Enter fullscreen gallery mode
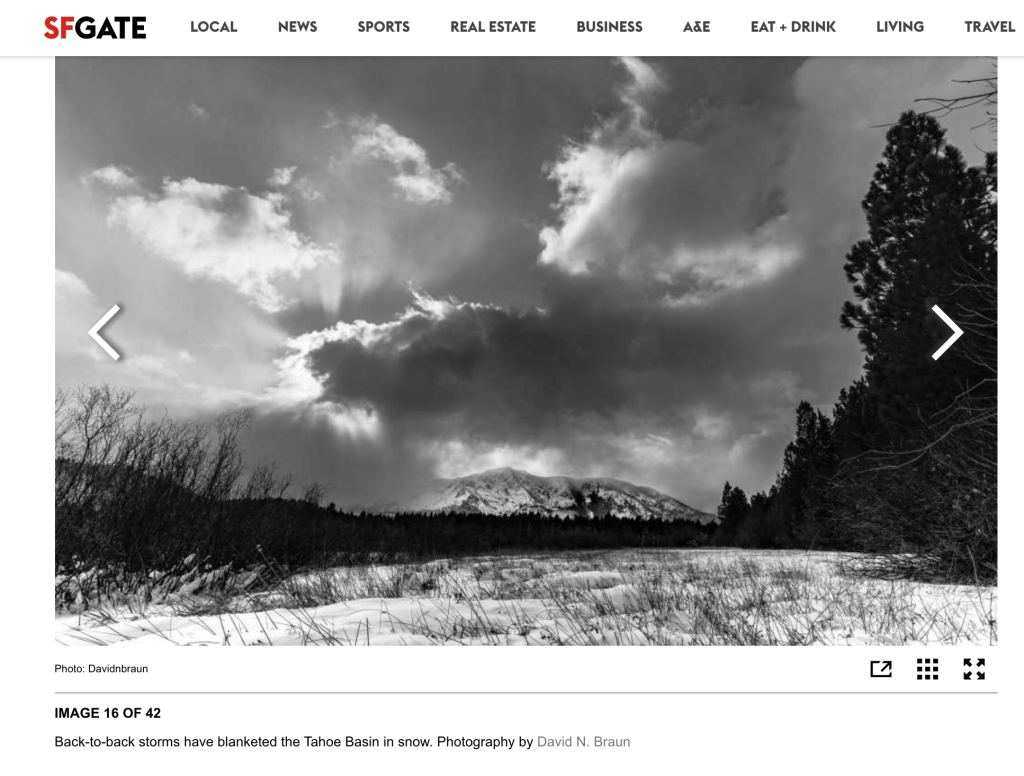The height and width of the screenshot is (776, 1024). 974,669
